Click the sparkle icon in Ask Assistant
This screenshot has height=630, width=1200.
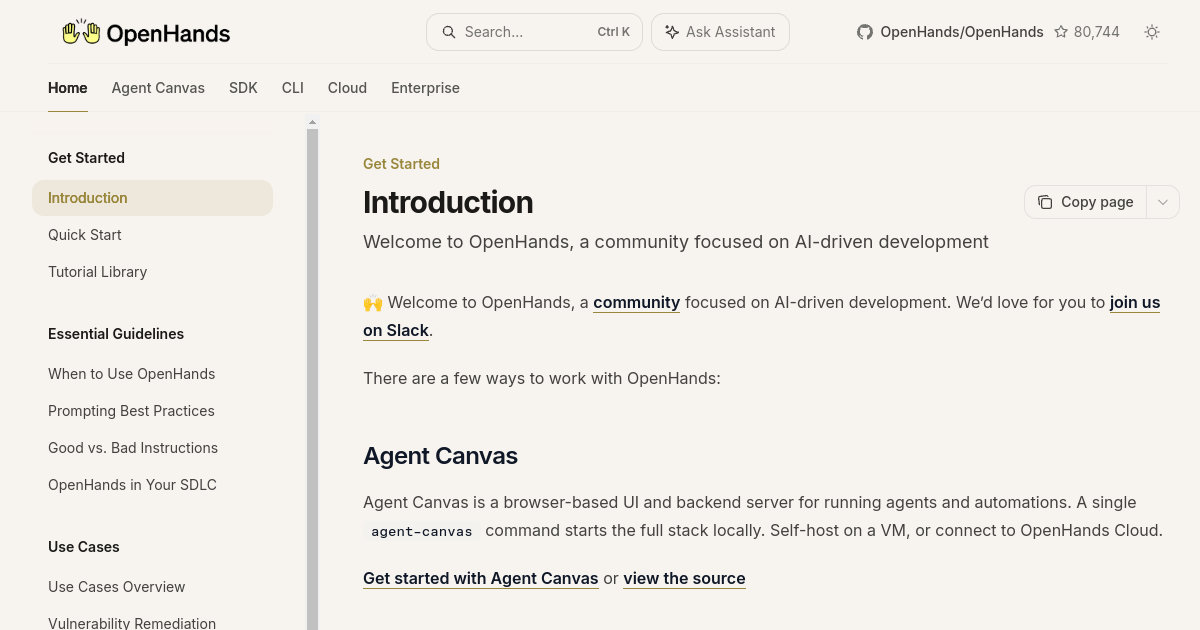point(672,32)
